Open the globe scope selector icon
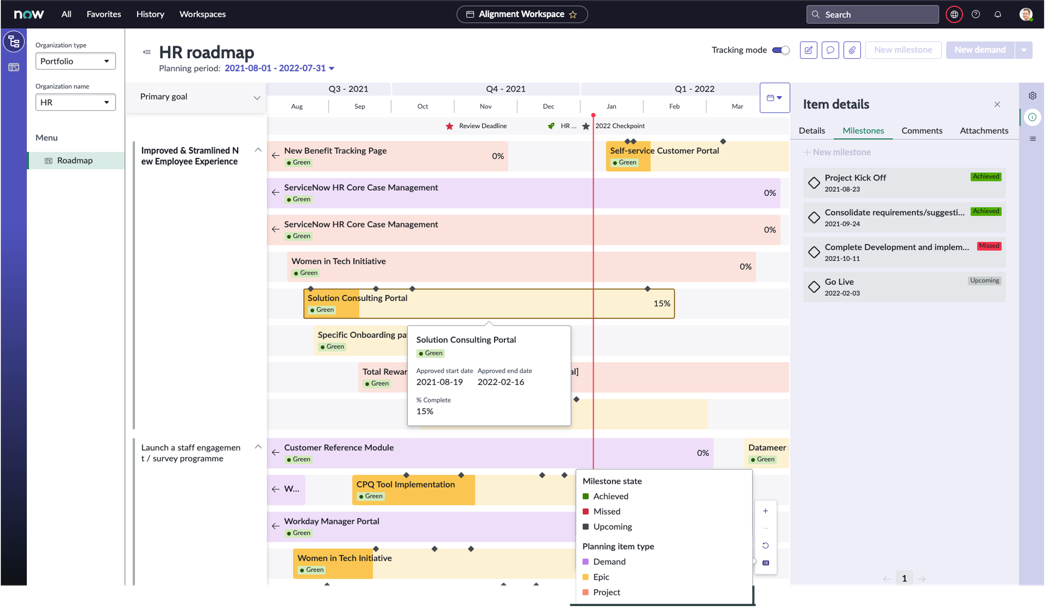The image size is (1046, 608). tap(954, 14)
